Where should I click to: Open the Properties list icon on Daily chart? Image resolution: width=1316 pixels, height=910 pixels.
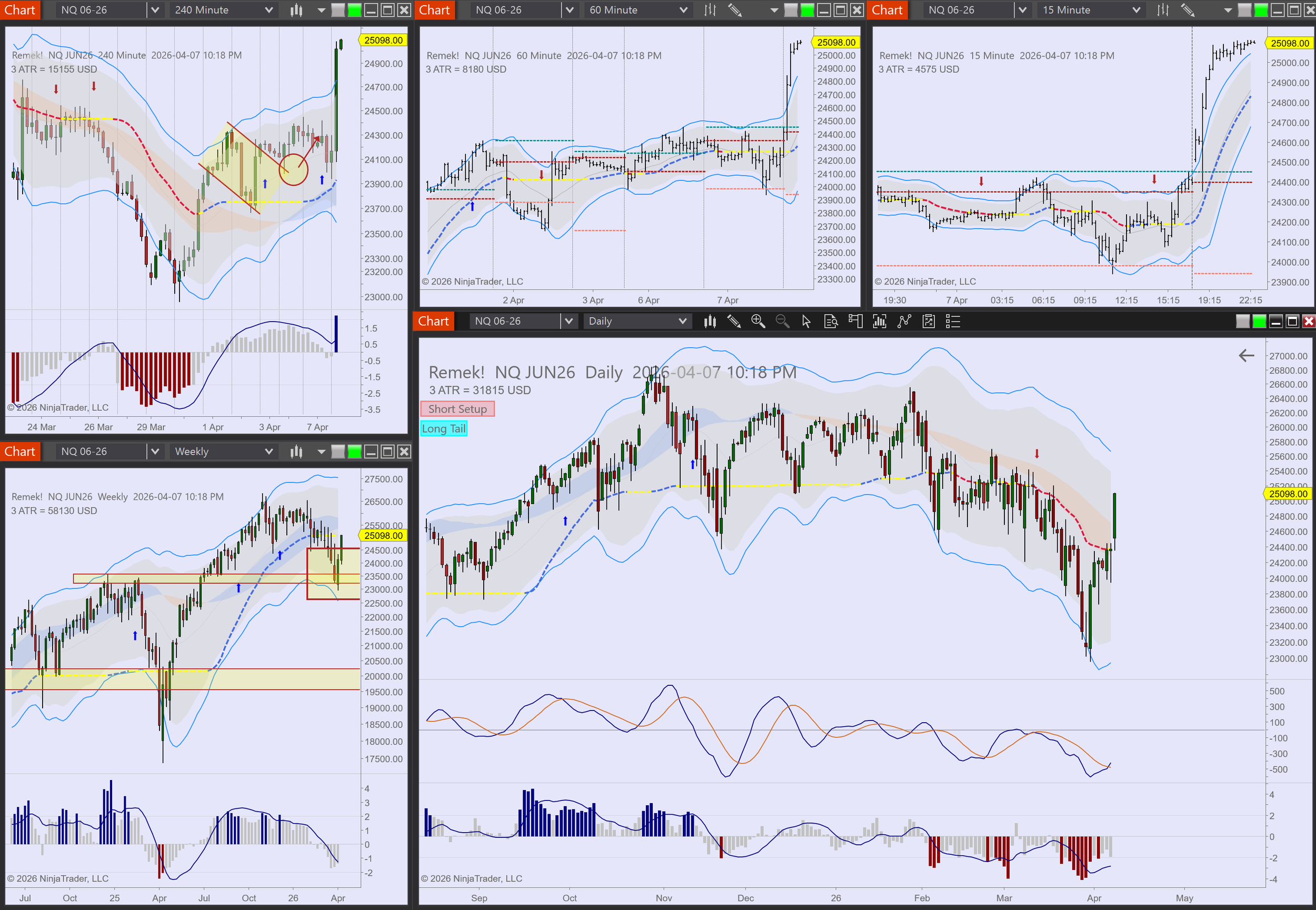(x=953, y=322)
